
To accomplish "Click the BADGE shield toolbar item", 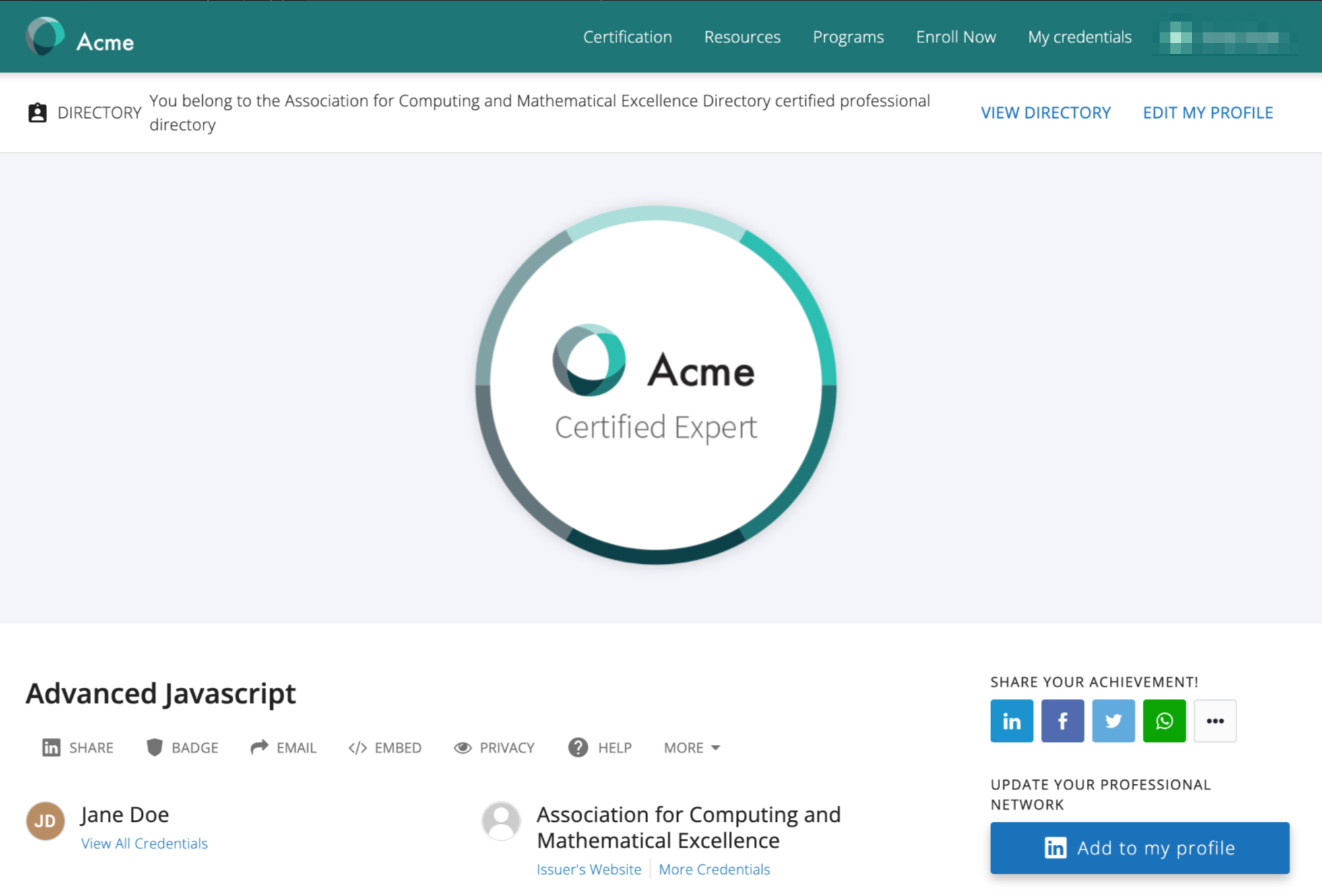I will click(183, 748).
